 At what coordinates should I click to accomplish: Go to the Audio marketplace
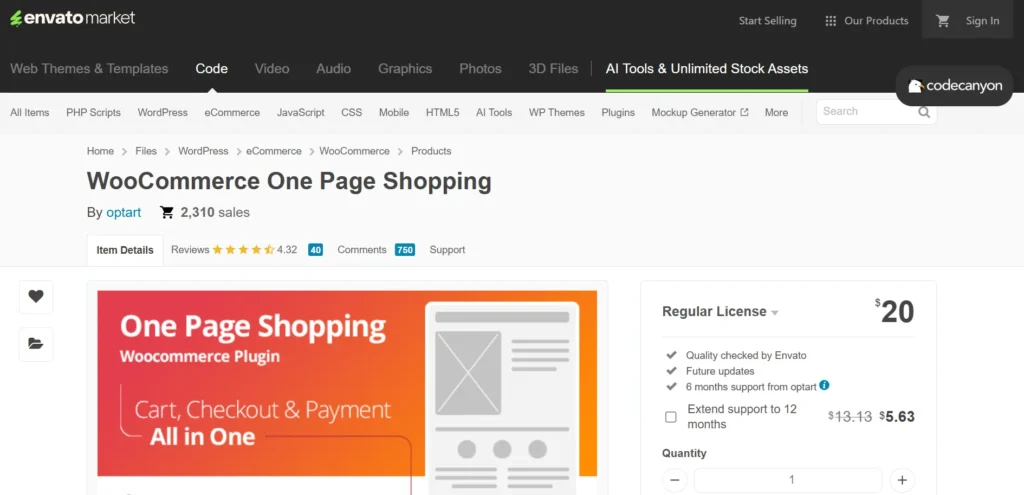pyautogui.click(x=334, y=69)
